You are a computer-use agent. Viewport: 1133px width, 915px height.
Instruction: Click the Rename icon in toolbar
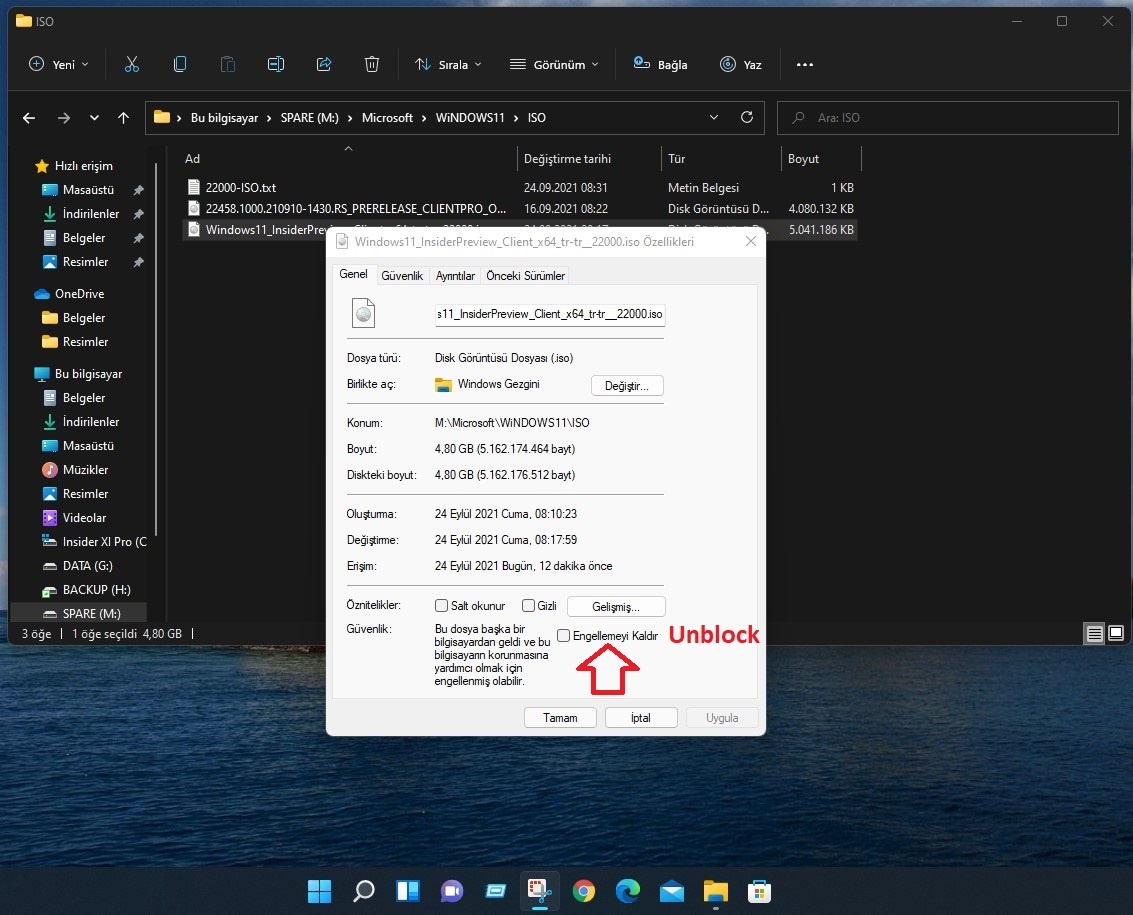tap(275, 64)
